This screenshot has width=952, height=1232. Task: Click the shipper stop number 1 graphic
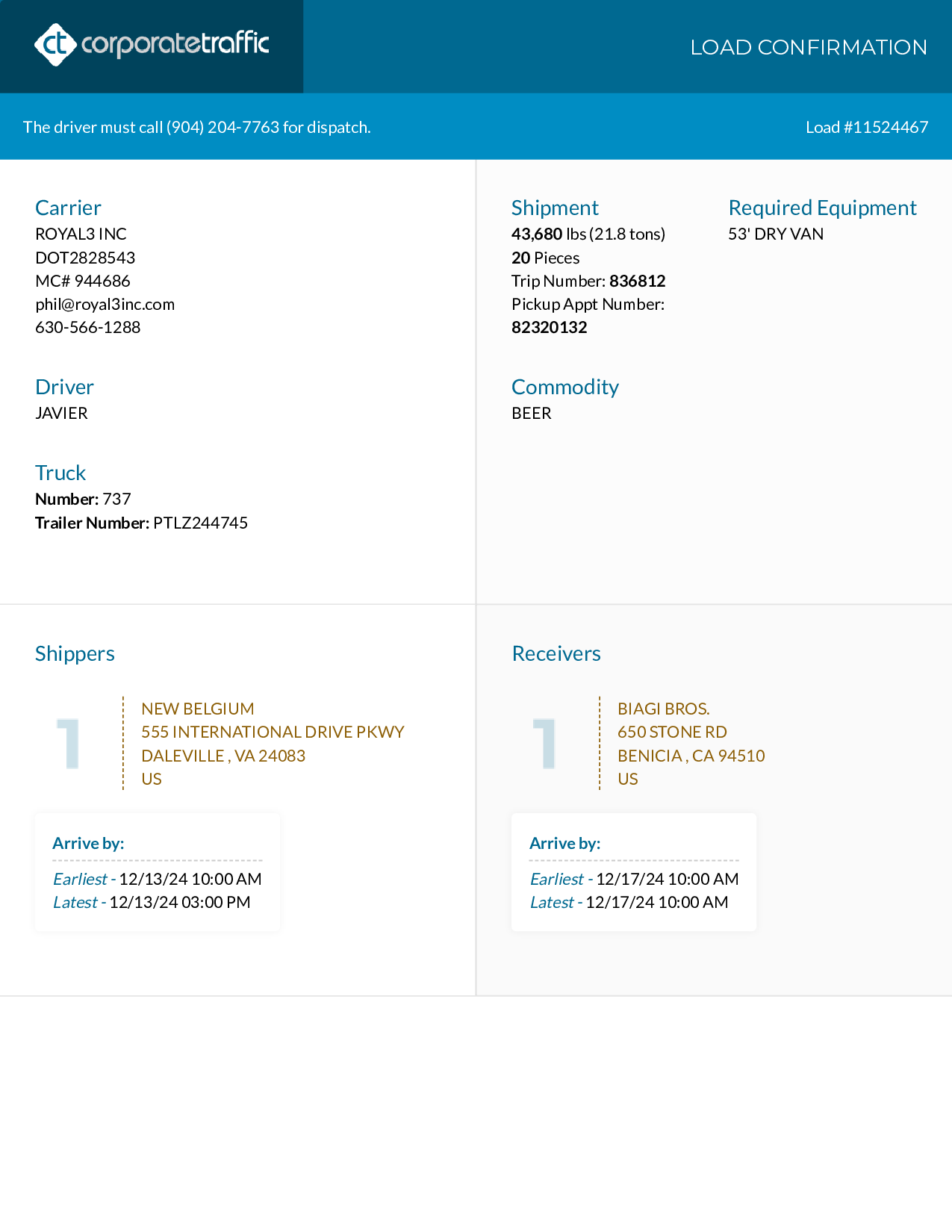tap(68, 743)
